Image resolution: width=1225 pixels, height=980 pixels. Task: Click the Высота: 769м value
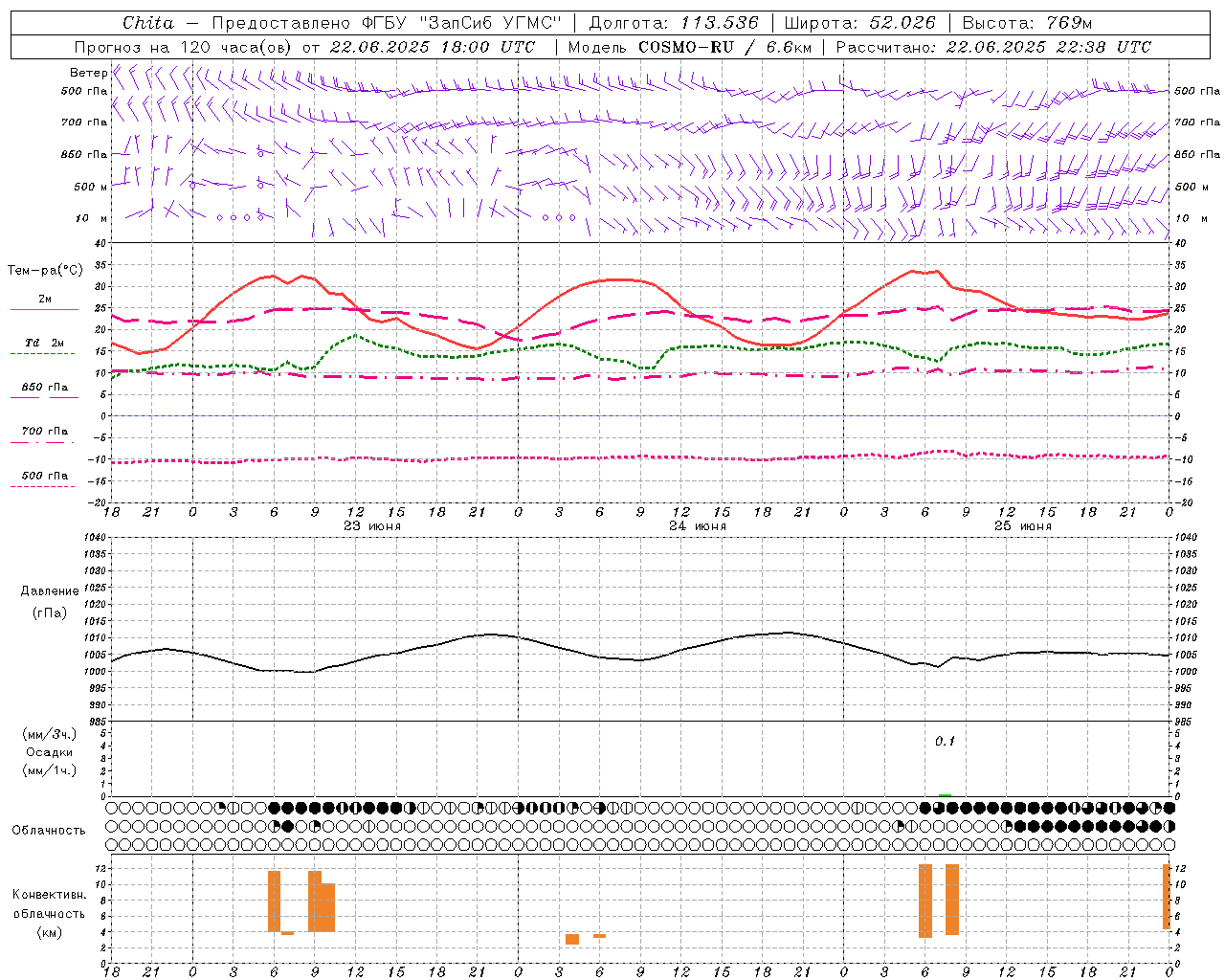[1027, 23]
